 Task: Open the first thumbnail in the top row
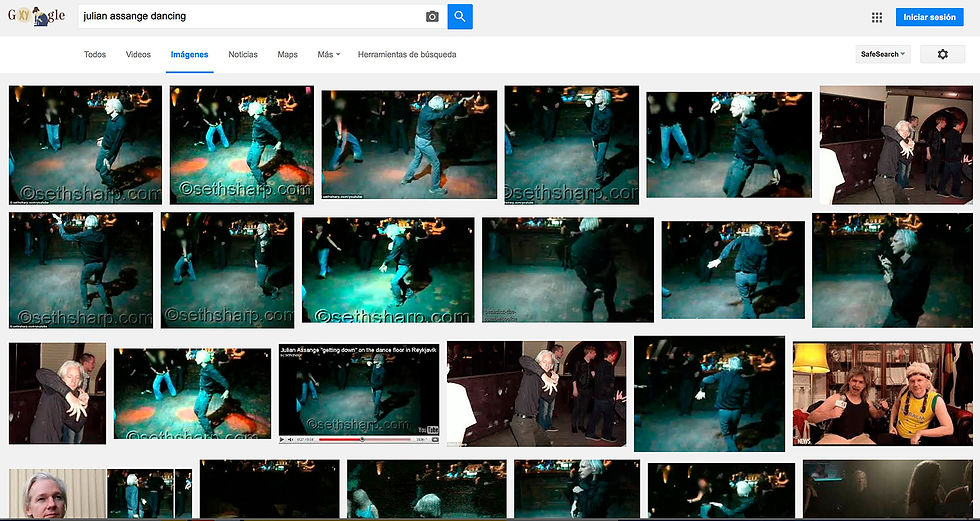click(85, 145)
